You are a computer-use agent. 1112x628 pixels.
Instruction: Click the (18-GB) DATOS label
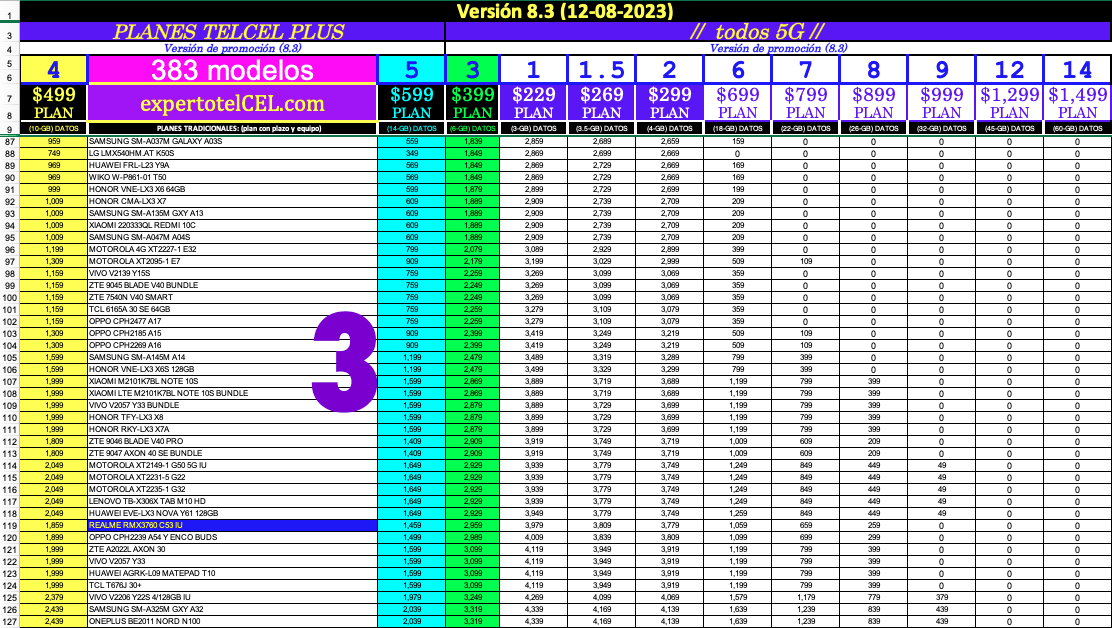737,129
